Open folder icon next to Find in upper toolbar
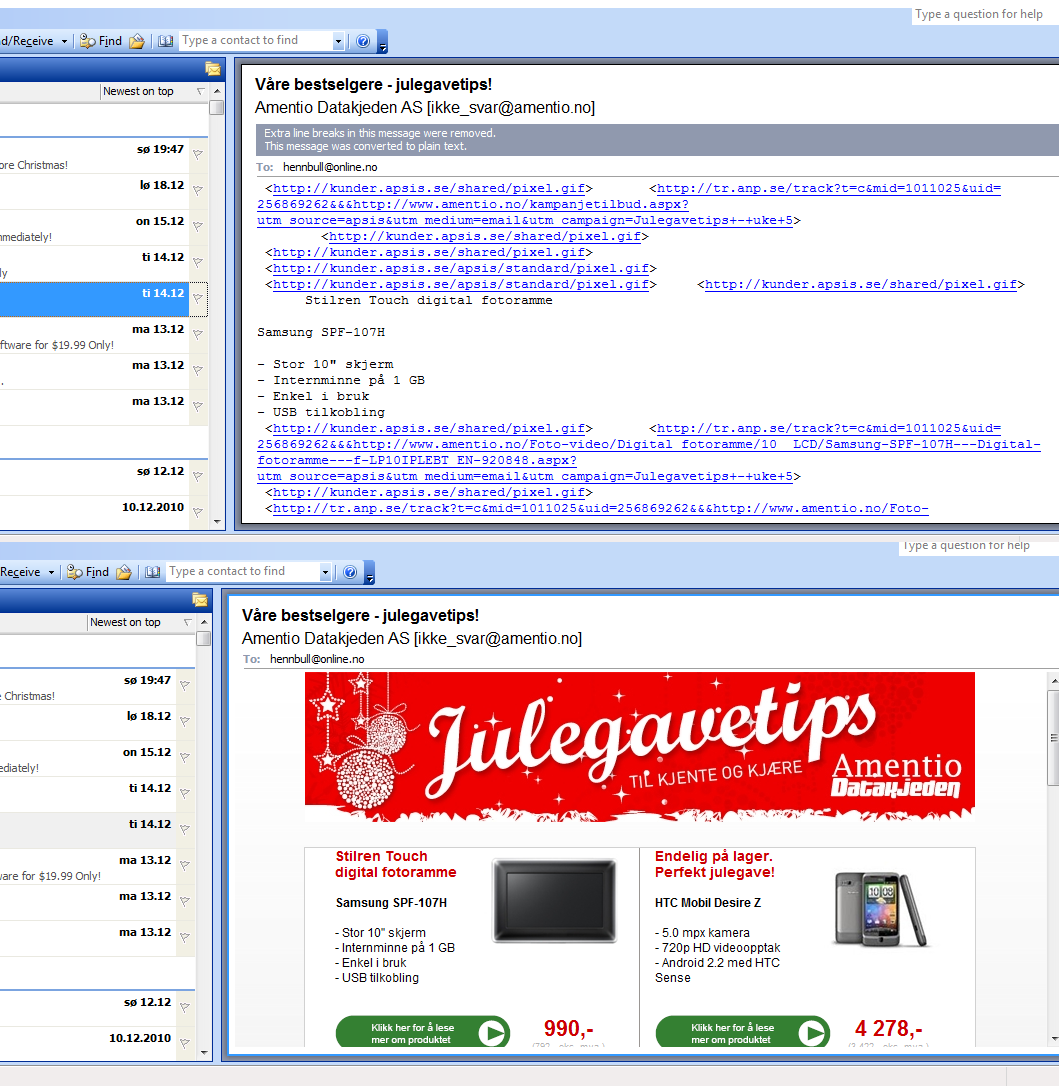 tap(137, 41)
